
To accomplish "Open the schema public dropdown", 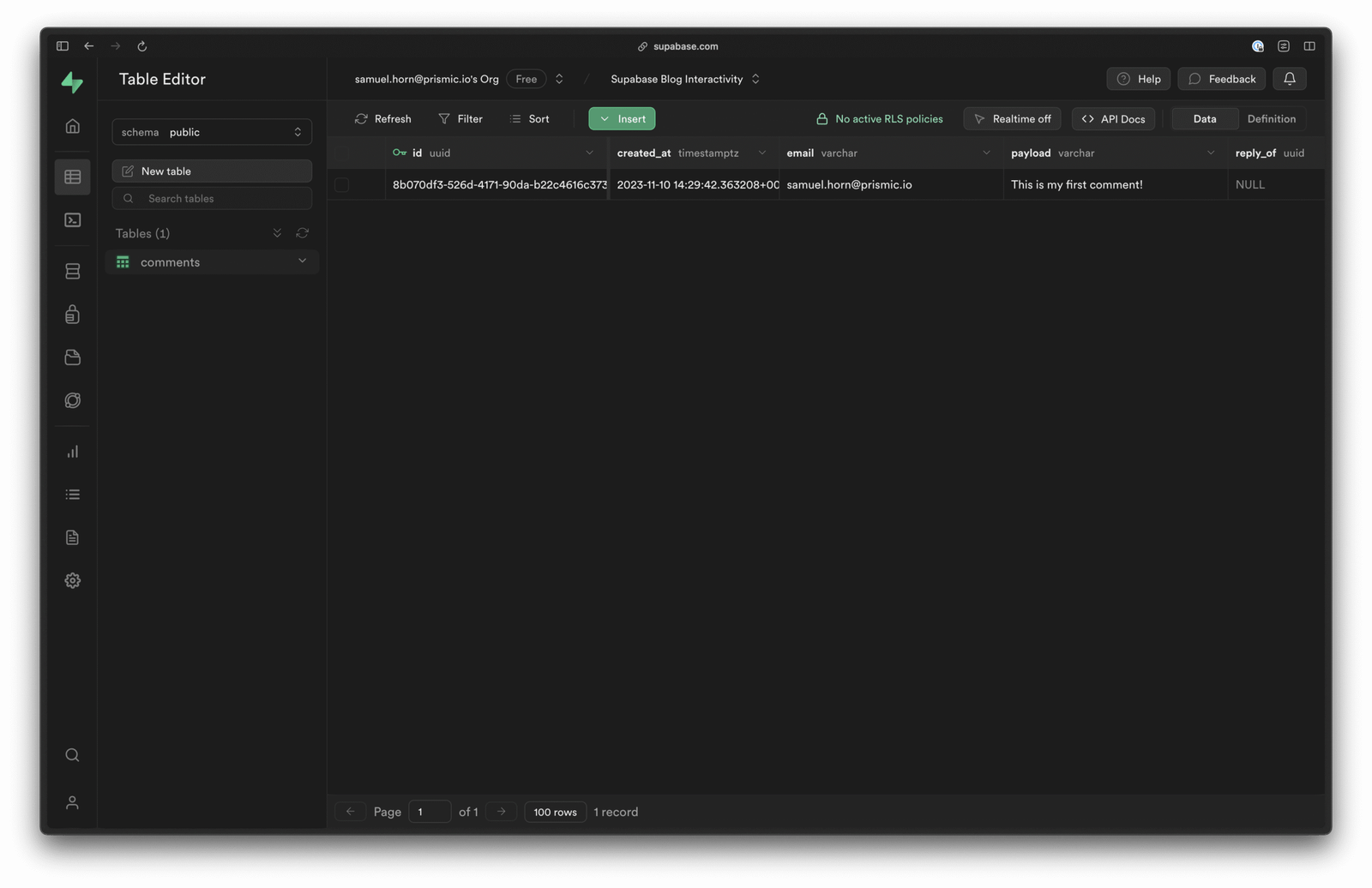I will coord(212,132).
